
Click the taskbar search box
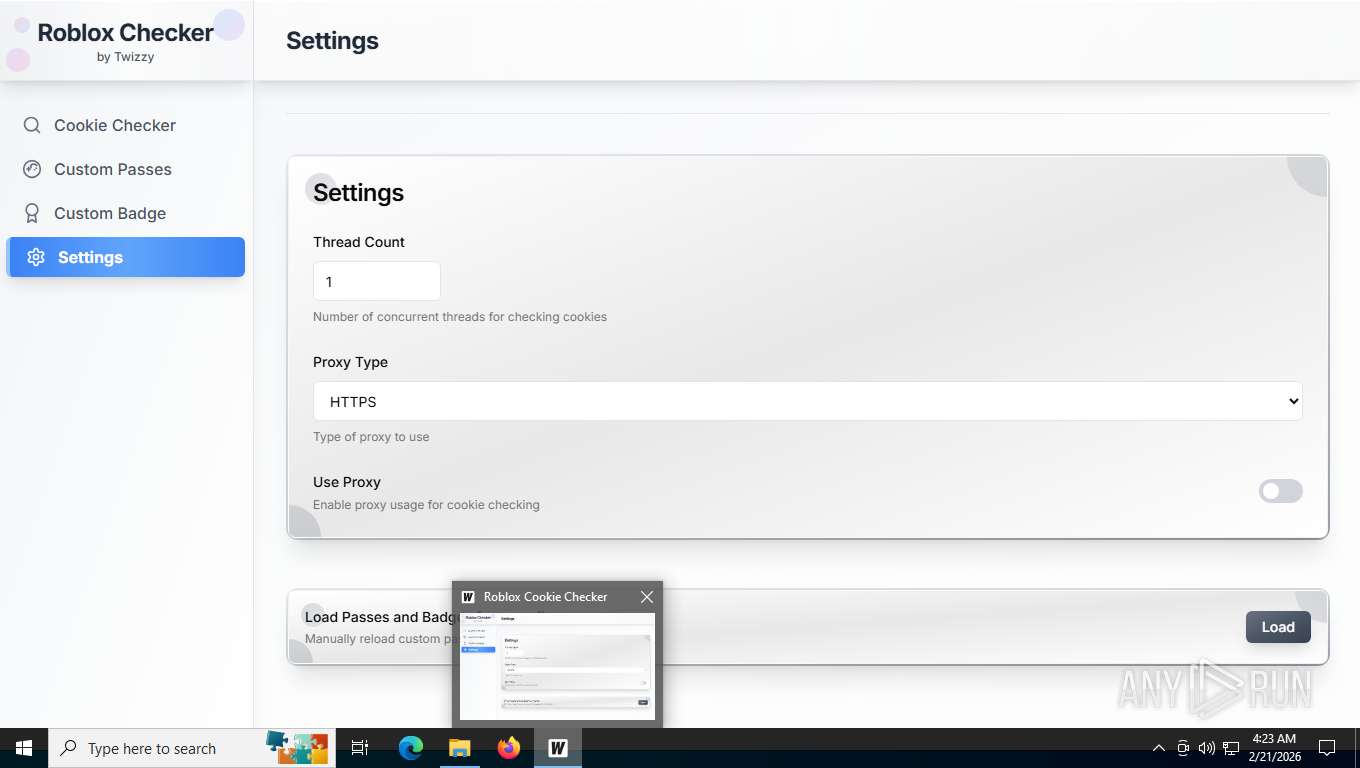click(192, 748)
